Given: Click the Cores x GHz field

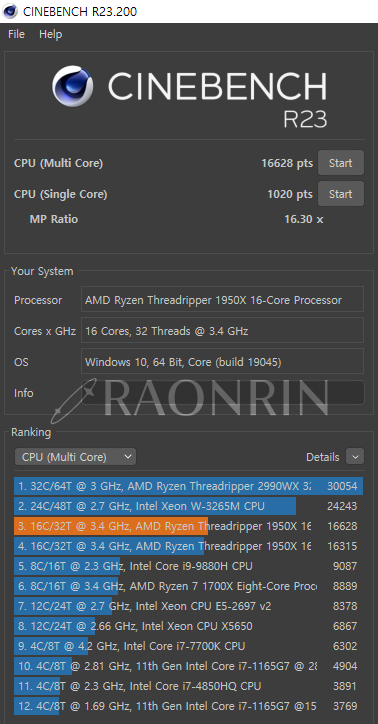Looking at the screenshot, I should pos(222,331).
